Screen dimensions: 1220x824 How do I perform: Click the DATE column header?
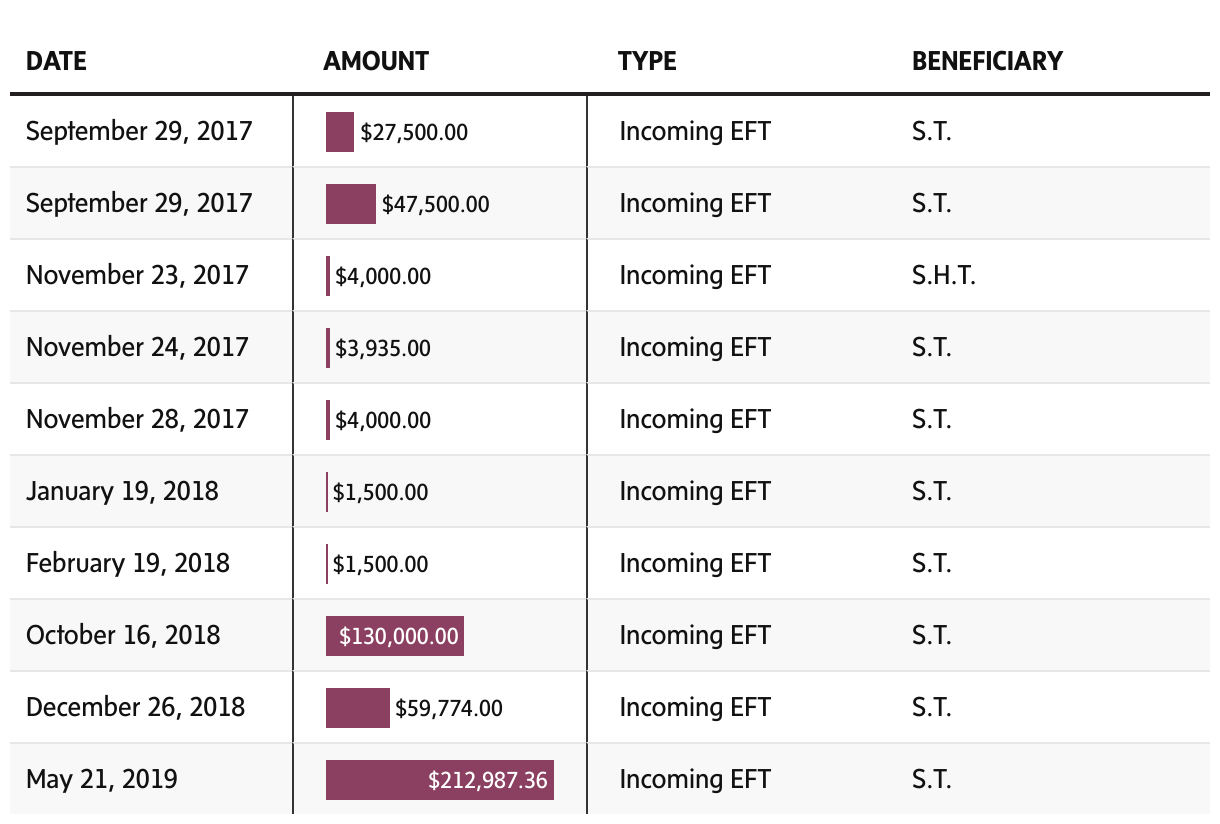[x=56, y=62]
